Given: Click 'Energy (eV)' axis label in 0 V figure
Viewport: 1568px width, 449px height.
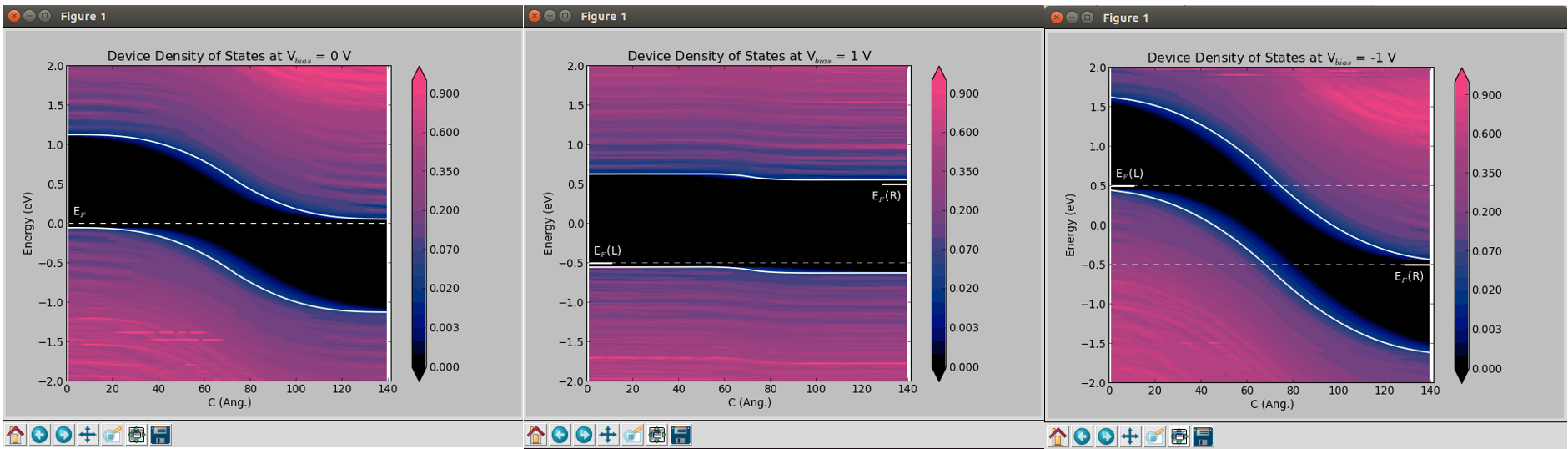Looking at the screenshot, I should coord(28,224).
